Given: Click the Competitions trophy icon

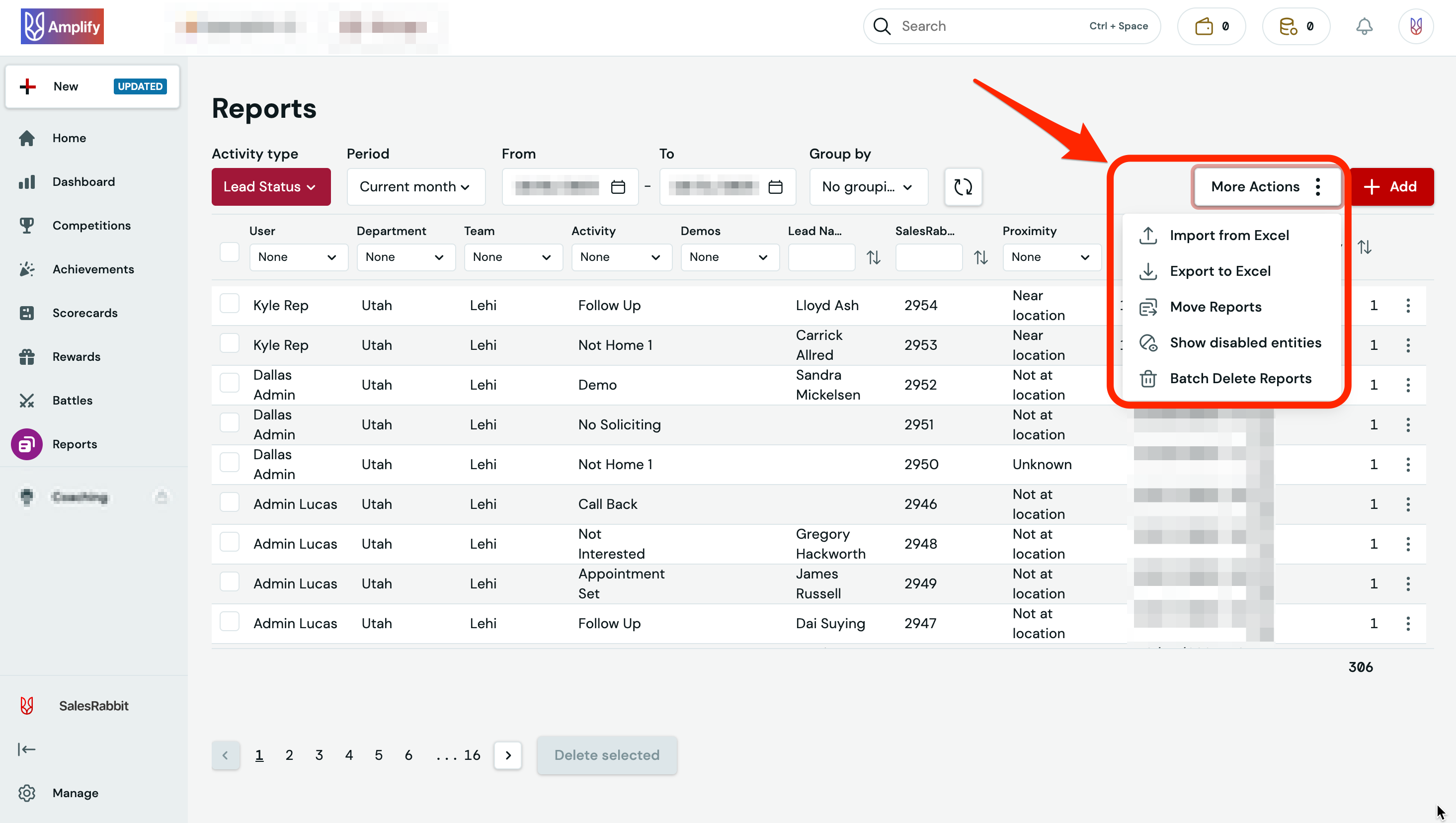Looking at the screenshot, I should [x=26, y=225].
